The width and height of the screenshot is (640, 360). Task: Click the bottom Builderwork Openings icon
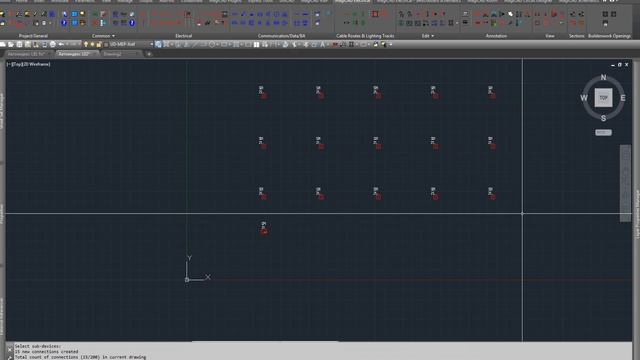point(605,23)
